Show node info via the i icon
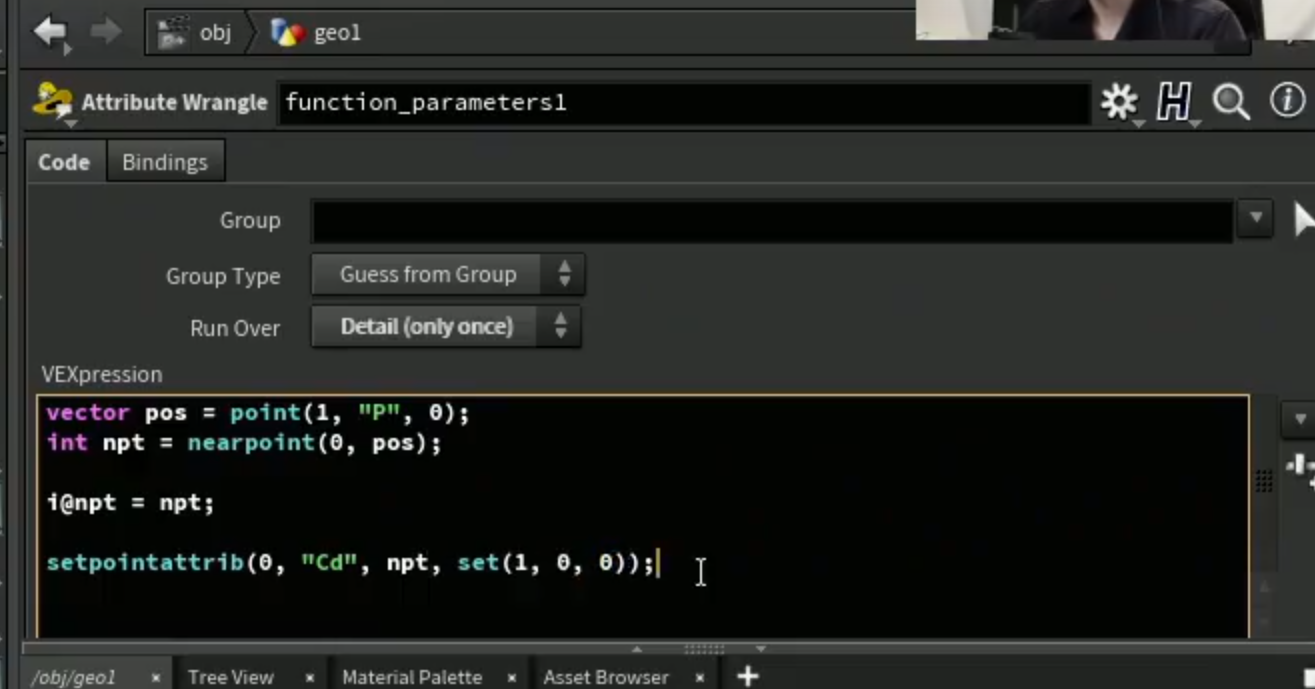The width and height of the screenshot is (1315, 689). 1287,100
